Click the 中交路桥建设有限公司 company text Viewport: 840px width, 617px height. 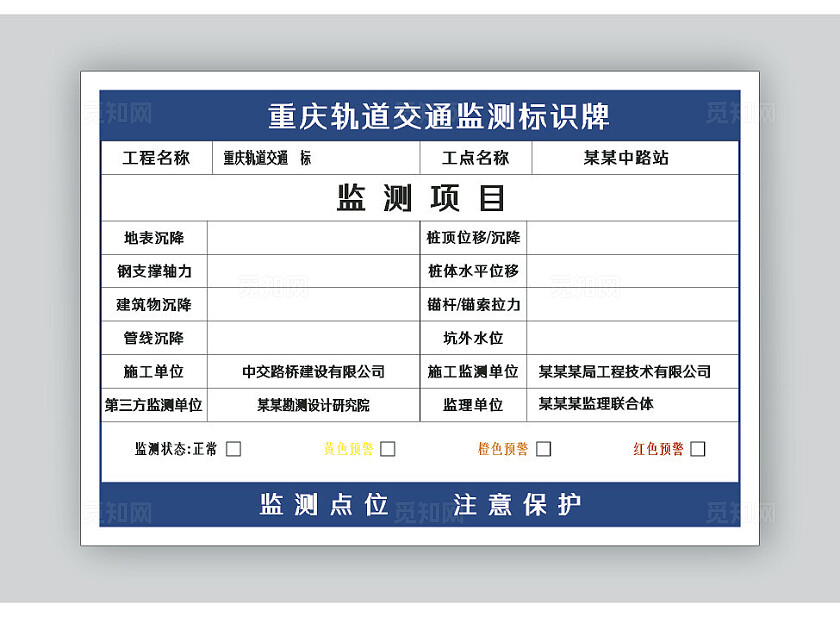click(312, 372)
